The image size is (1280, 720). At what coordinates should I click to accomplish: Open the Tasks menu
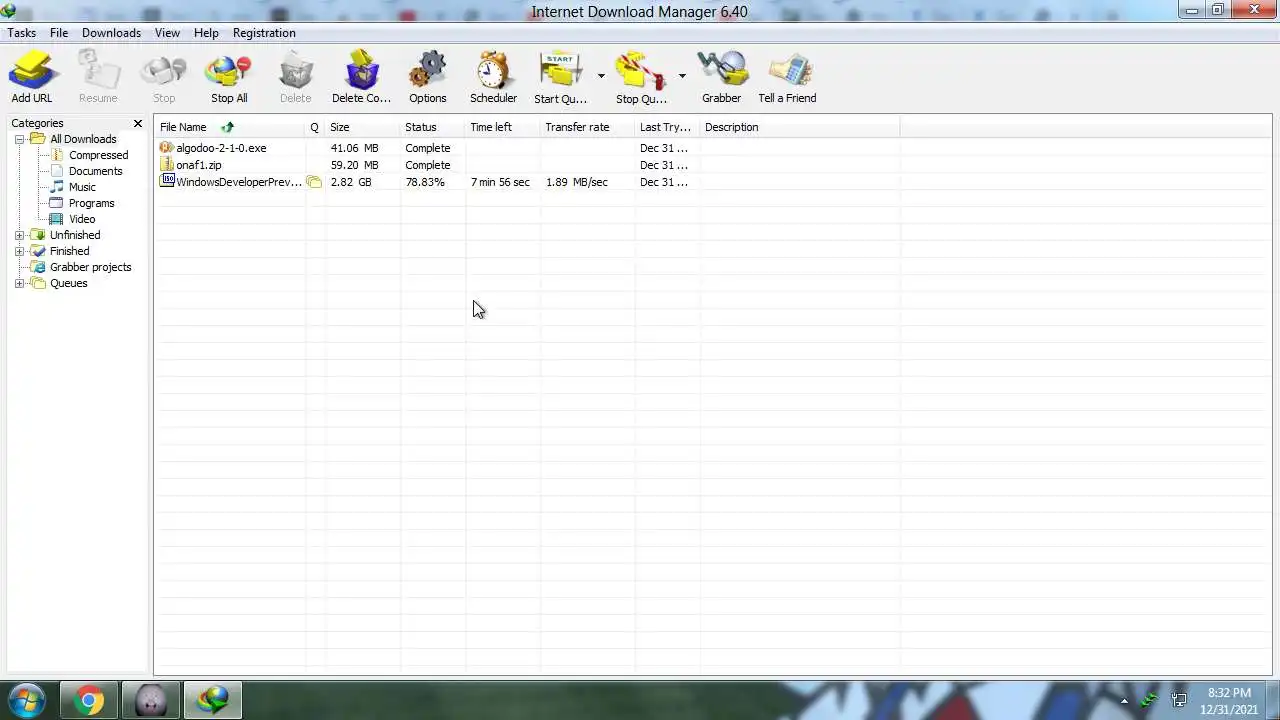[21, 33]
